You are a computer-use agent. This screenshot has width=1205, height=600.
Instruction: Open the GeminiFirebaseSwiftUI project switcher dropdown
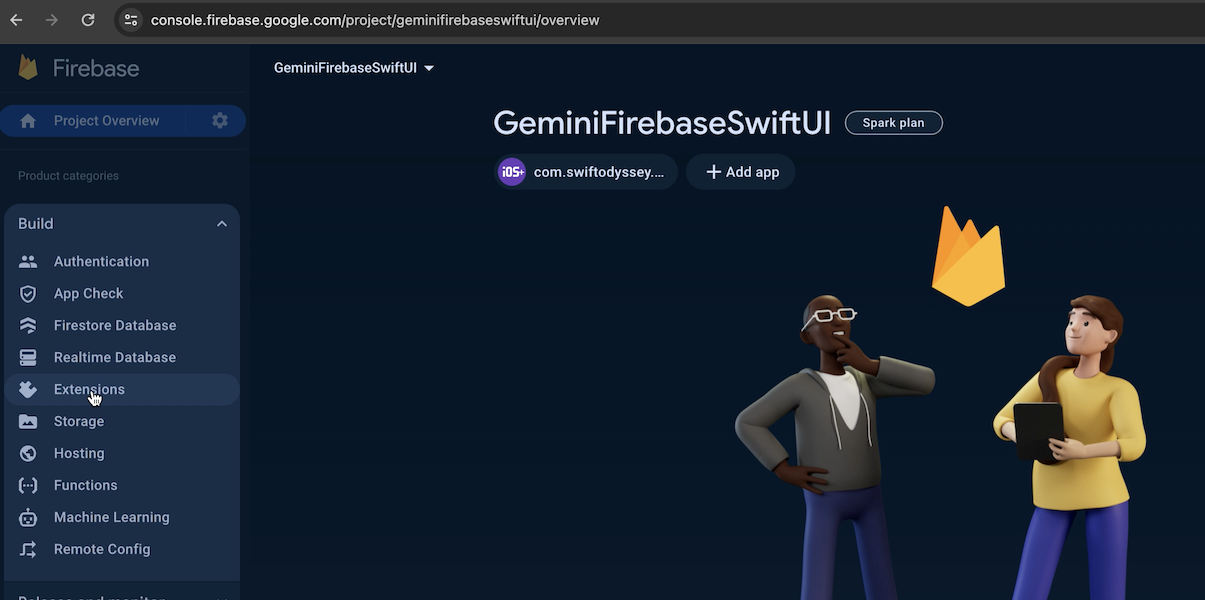coord(354,68)
